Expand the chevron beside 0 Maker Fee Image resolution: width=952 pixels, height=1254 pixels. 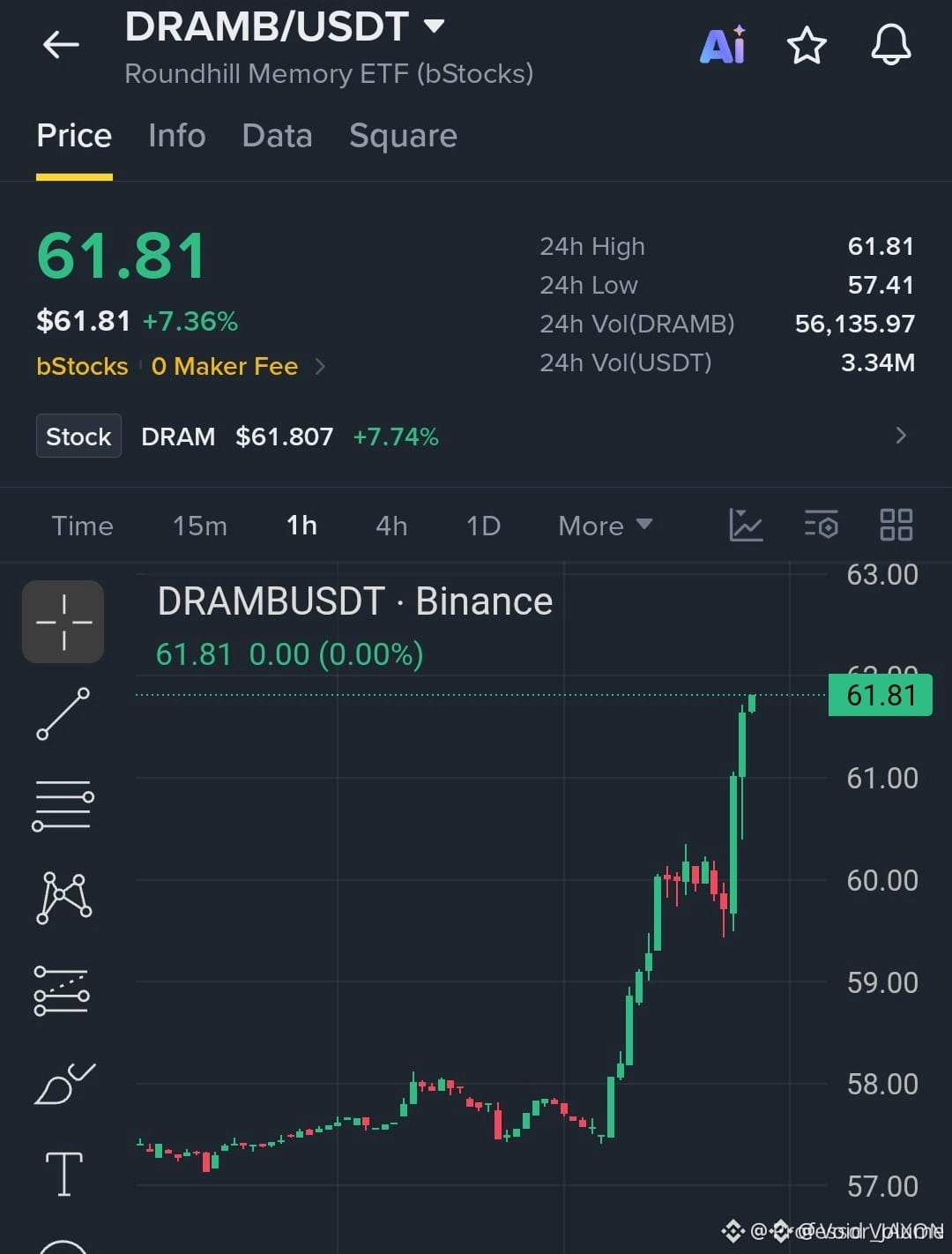[x=320, y=366]
